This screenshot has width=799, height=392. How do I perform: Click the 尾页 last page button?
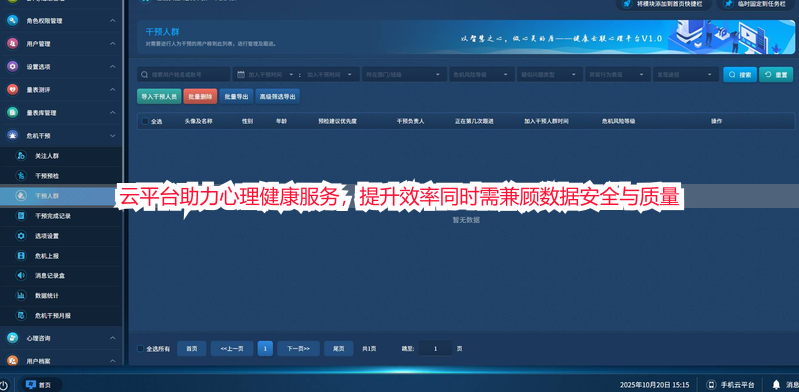[x=339, y=349]
